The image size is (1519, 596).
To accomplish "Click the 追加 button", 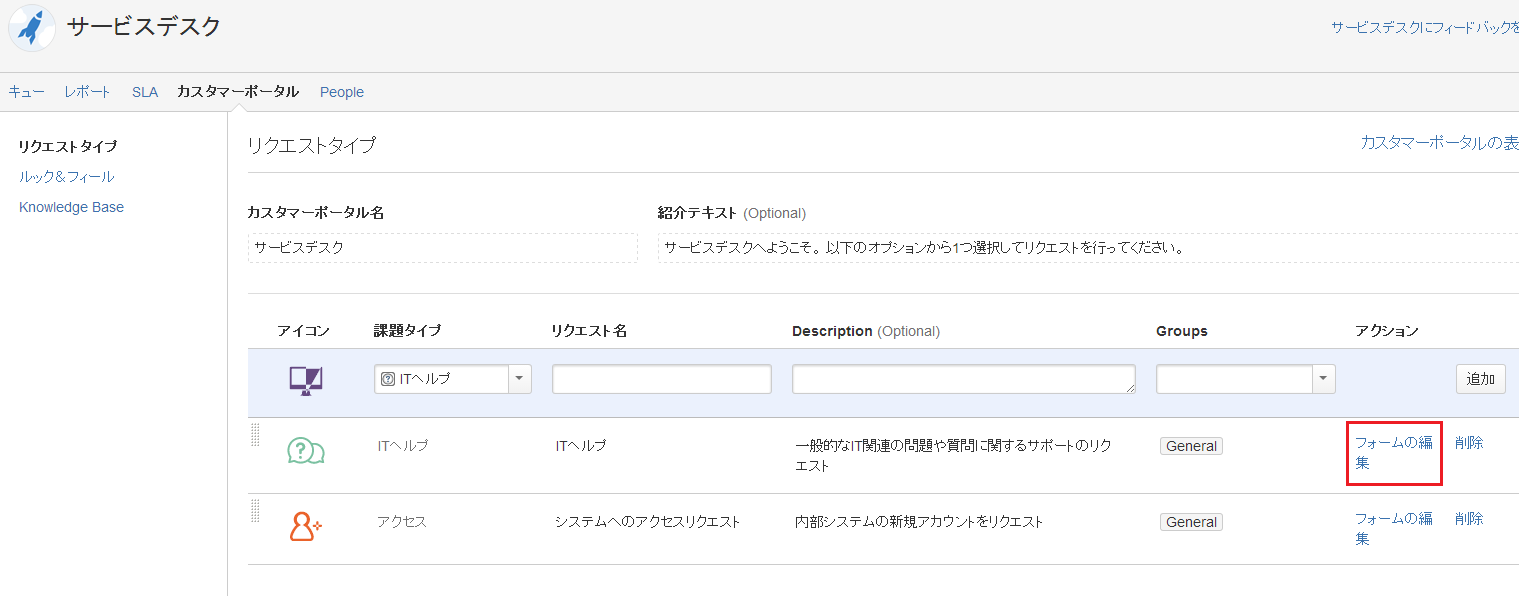I will coord(1481,379).
